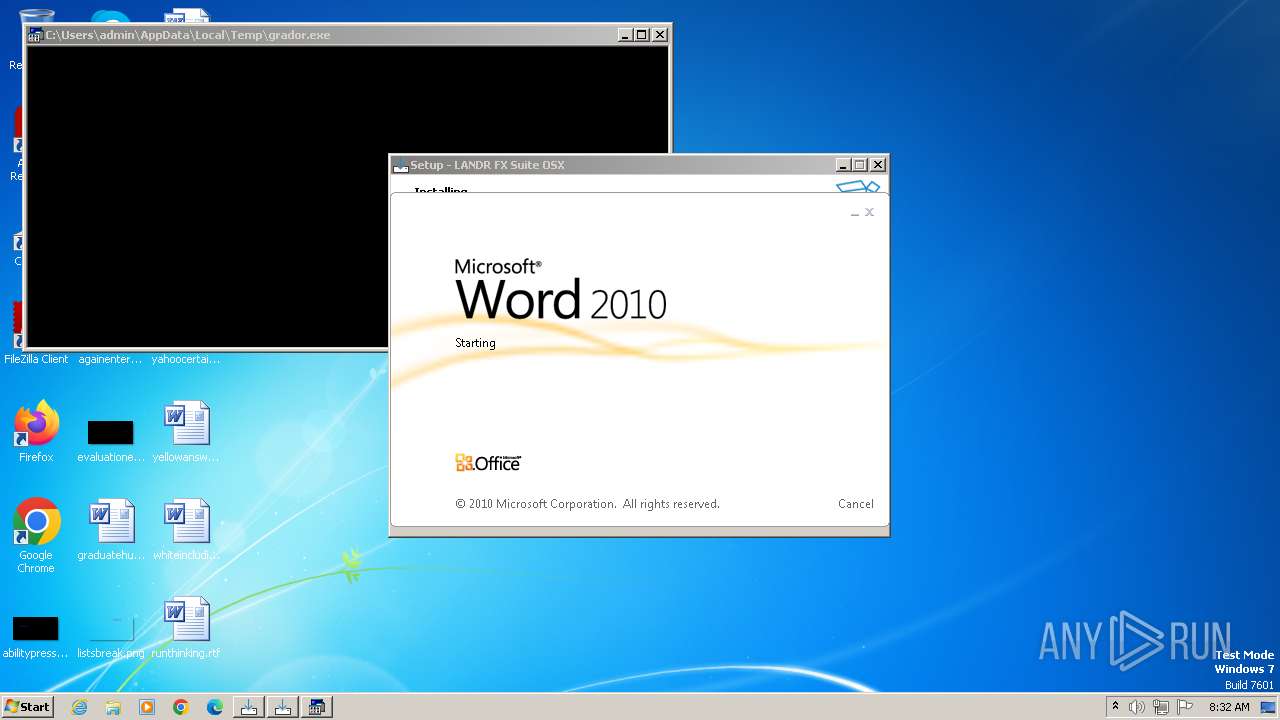Switch to the first installer taskbar button
This screenshot has width=1280, height=720.
click(249, 707)
